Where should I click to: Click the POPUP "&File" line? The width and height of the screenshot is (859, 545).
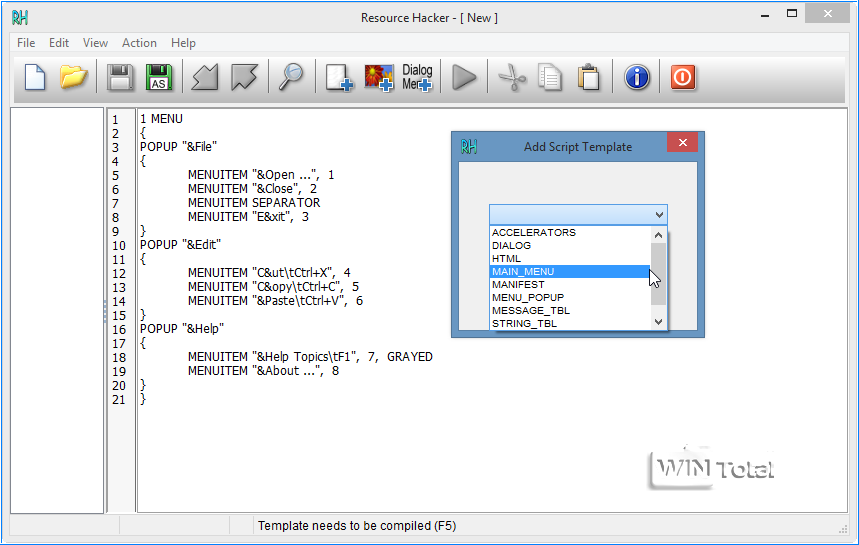[x=179, y=147]
